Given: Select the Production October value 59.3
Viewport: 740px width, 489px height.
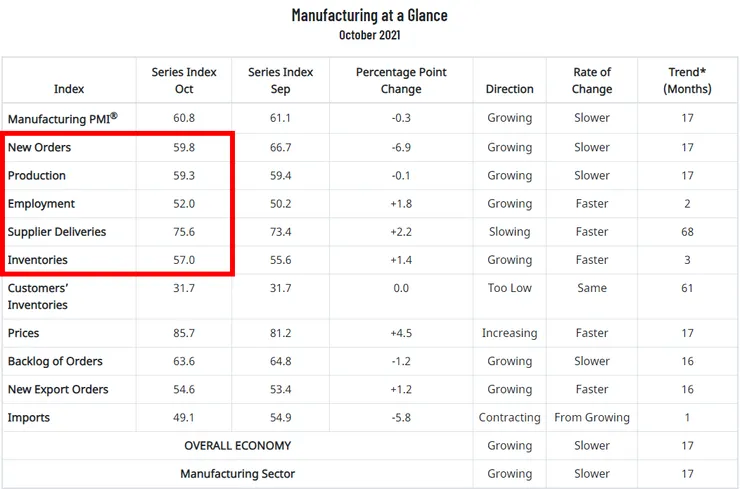Looking at the screenshot, I should [x=184, y=175].
